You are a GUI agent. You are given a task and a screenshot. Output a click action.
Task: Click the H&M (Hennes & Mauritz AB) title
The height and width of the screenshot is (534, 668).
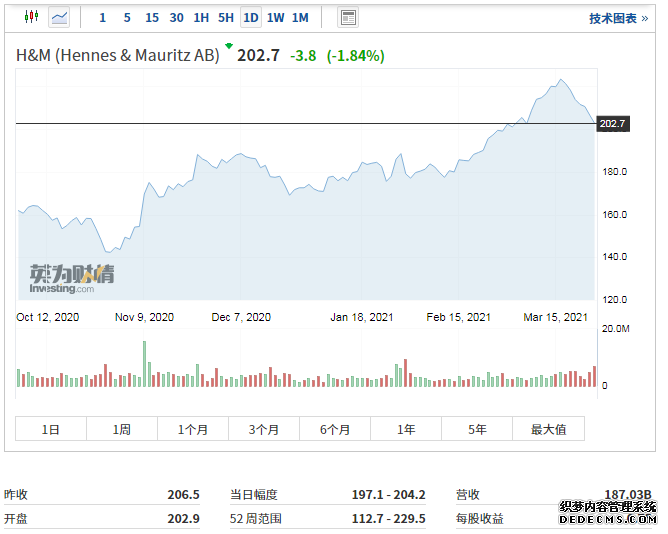118,55
